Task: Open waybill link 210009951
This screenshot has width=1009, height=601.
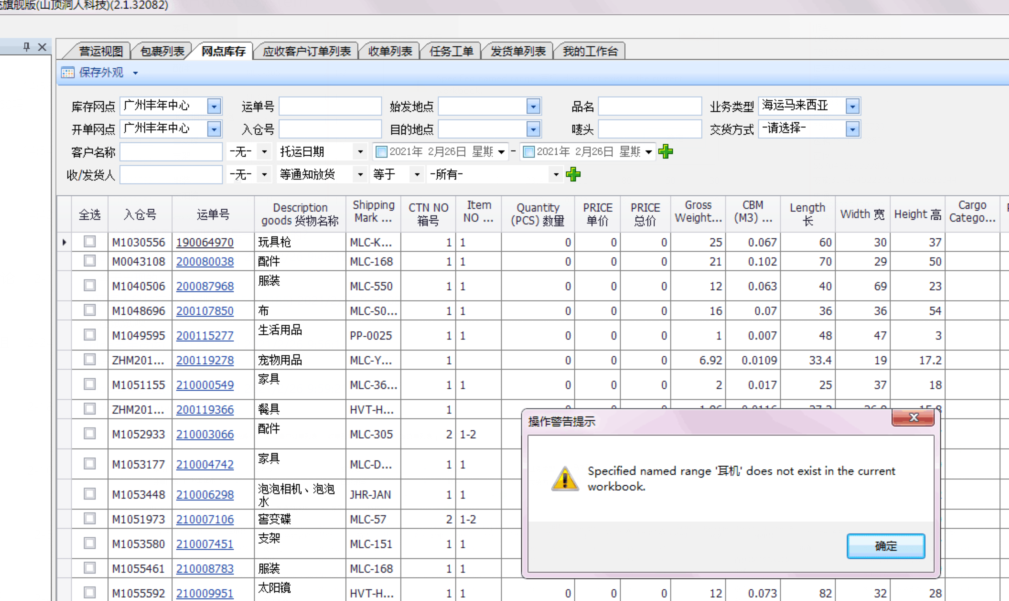Action: pyautogui.click(x=205, y=593)
